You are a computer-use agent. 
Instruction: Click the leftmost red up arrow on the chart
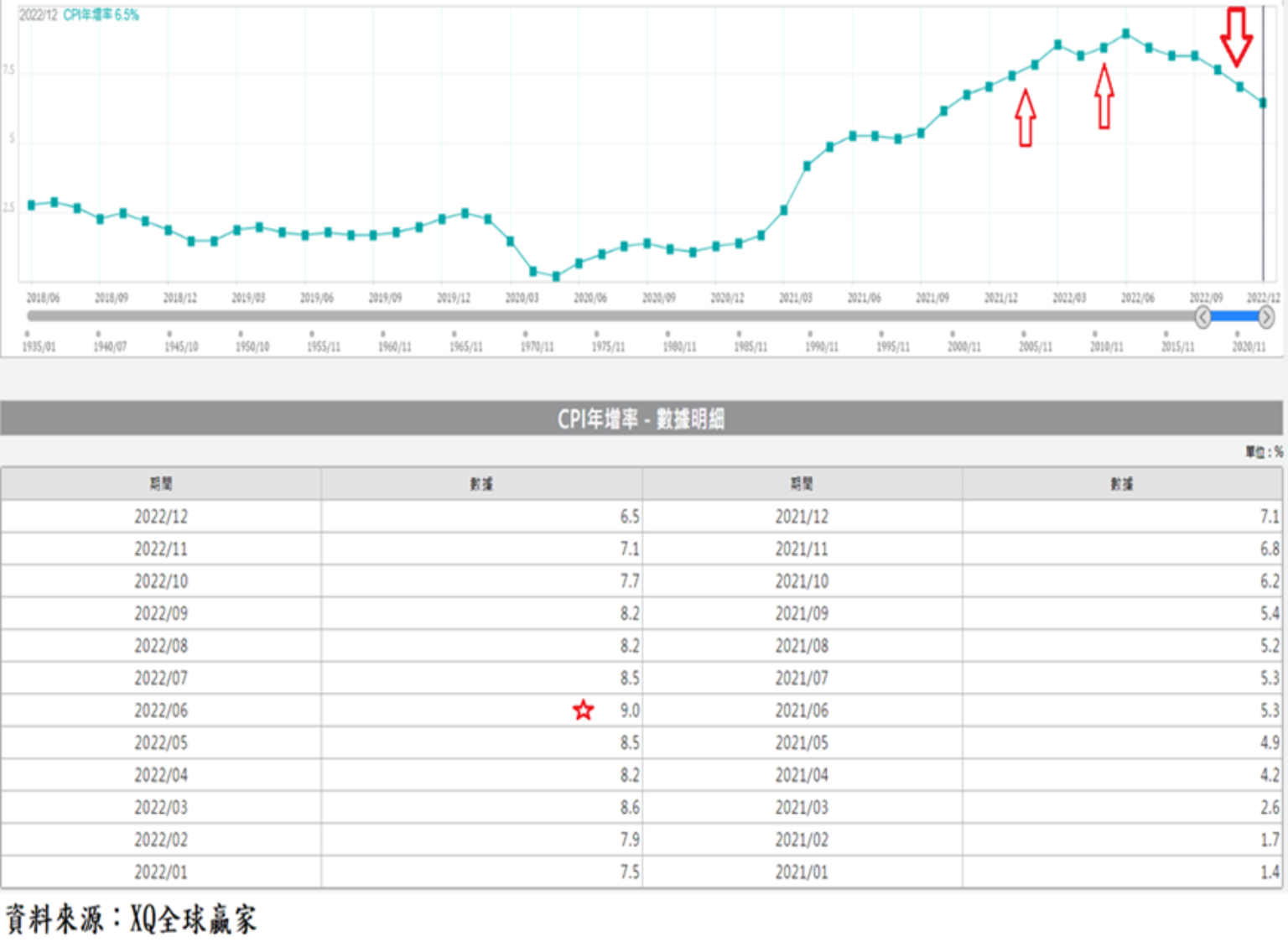(1025, 117)
